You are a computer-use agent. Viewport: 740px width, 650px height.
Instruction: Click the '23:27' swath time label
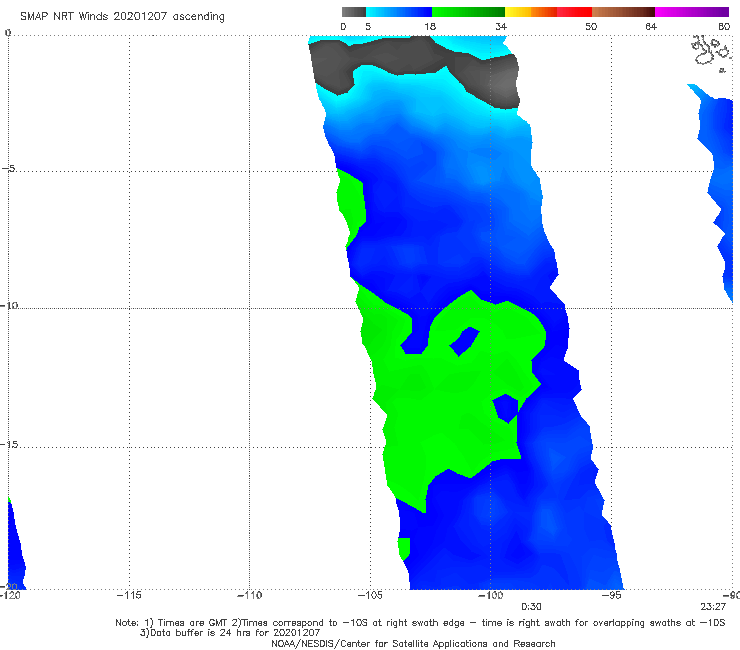point(713,607)
